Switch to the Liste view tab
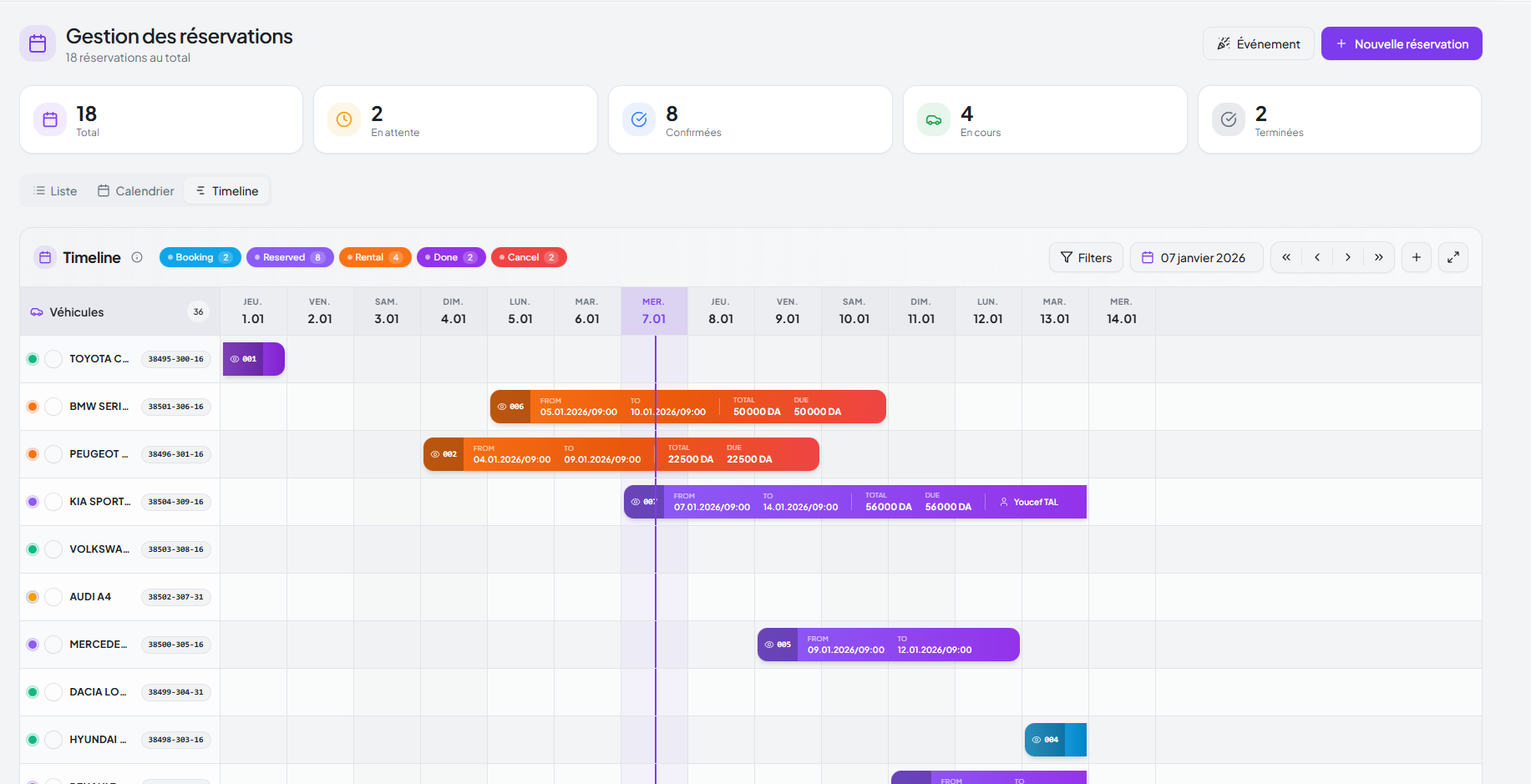The width and height of the screenshot is (1531, 784). pos(55,191)
